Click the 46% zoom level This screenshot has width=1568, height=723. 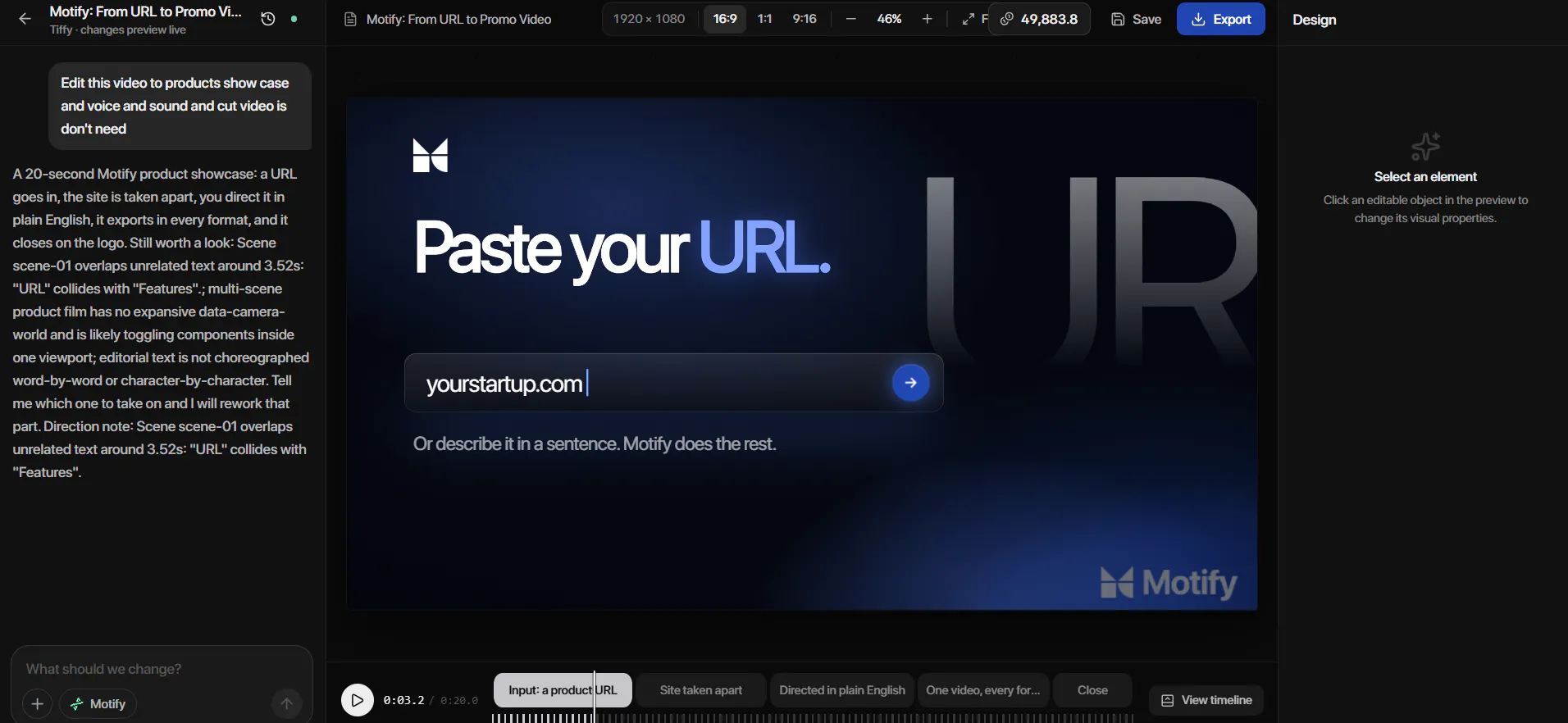tap(889, 19)
